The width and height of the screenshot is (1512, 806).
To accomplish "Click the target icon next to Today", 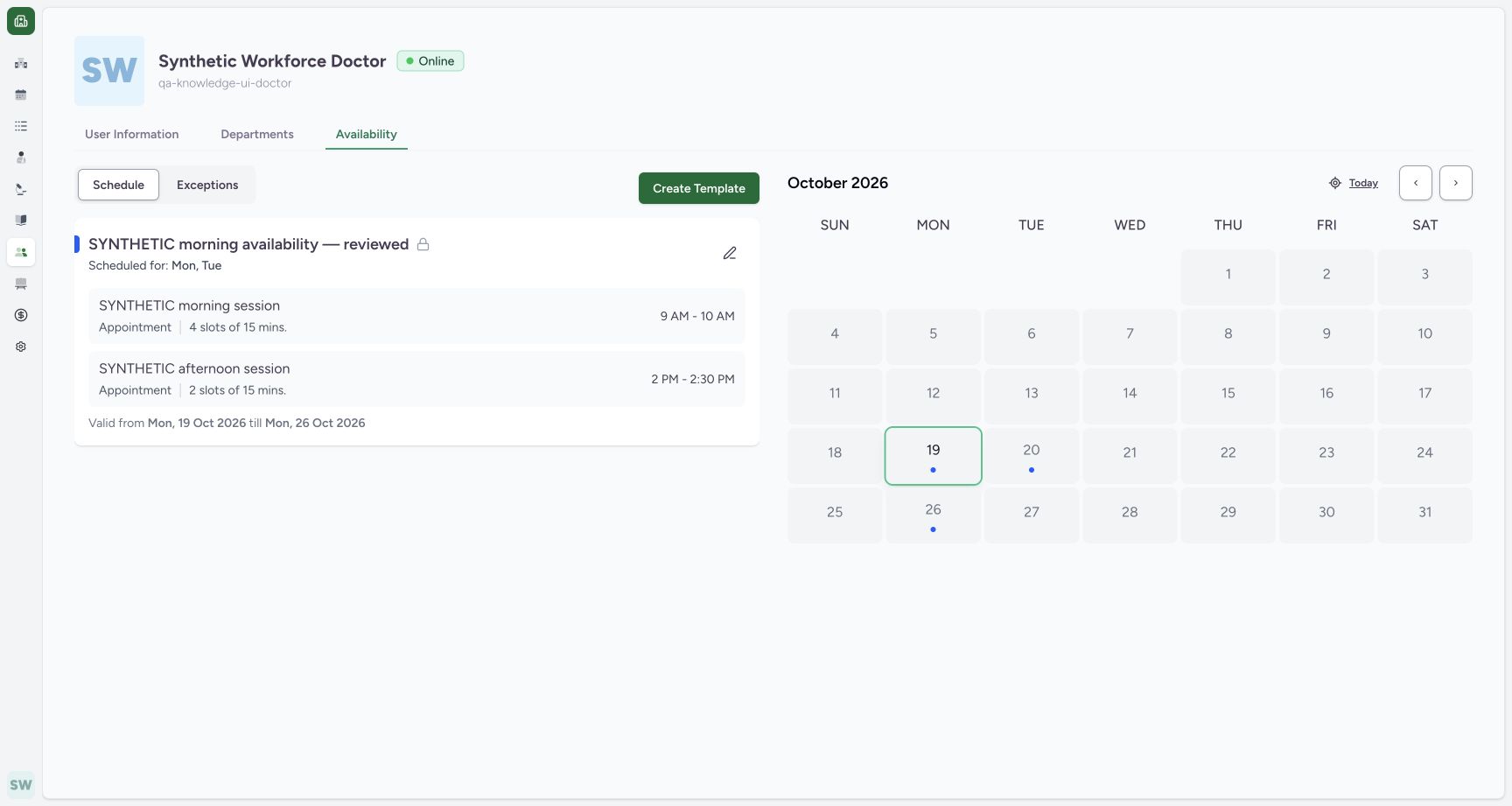I will pyautogui.click(x=1335, y=183).
